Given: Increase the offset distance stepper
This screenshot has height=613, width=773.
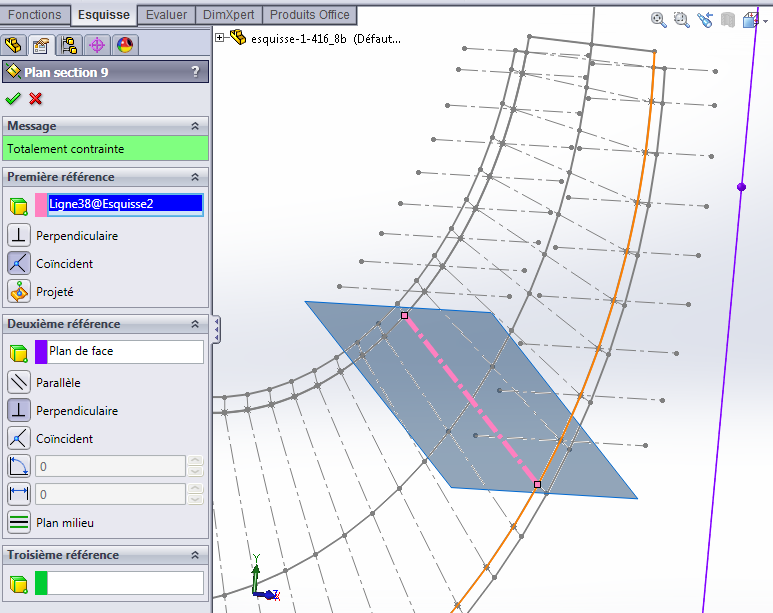Looking at the screenshot, I should 195,489.
